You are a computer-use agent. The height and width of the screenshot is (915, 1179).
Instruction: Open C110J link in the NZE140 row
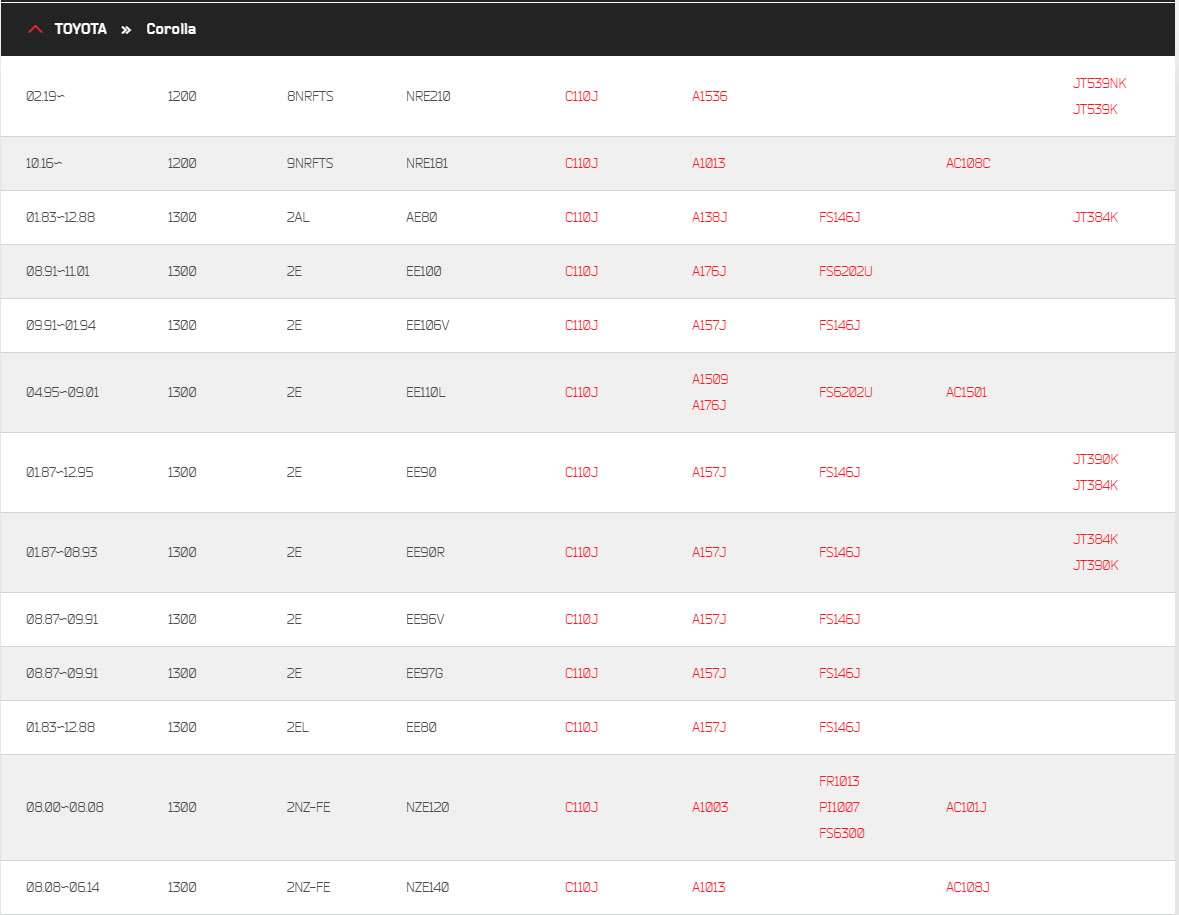click(x=581, y=887)
